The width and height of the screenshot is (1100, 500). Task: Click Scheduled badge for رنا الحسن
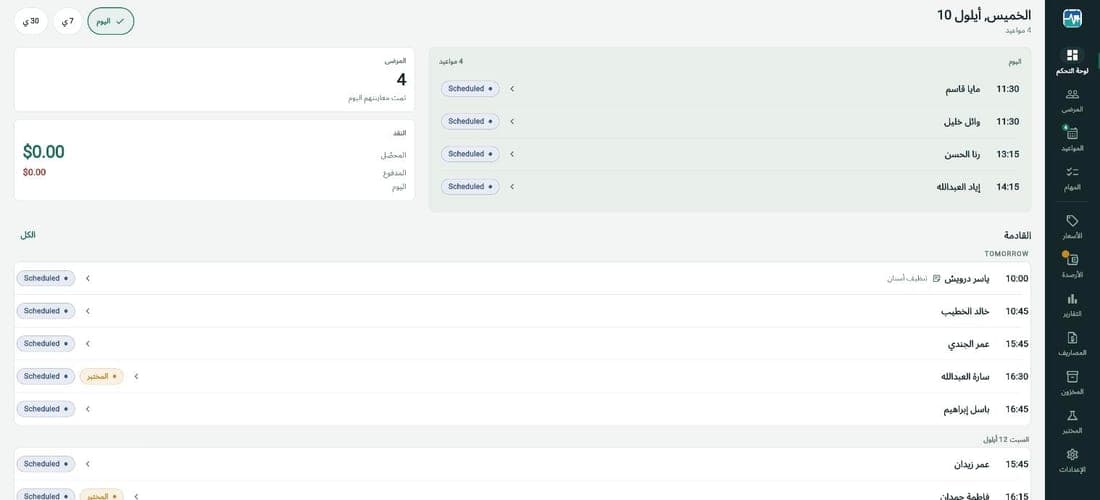click(x=470, y=154)
